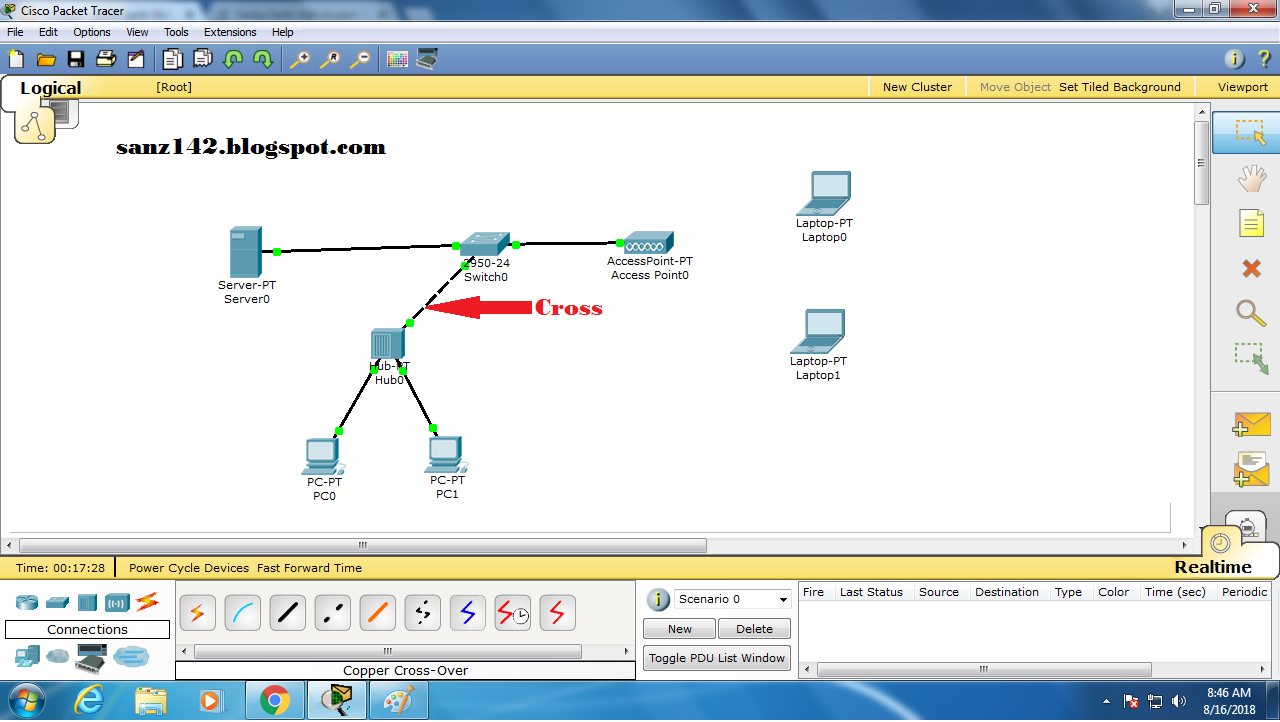This screenshot has height=722, width=1280.
Task: Select the Place Note tool
Action: coord(1252,222)
